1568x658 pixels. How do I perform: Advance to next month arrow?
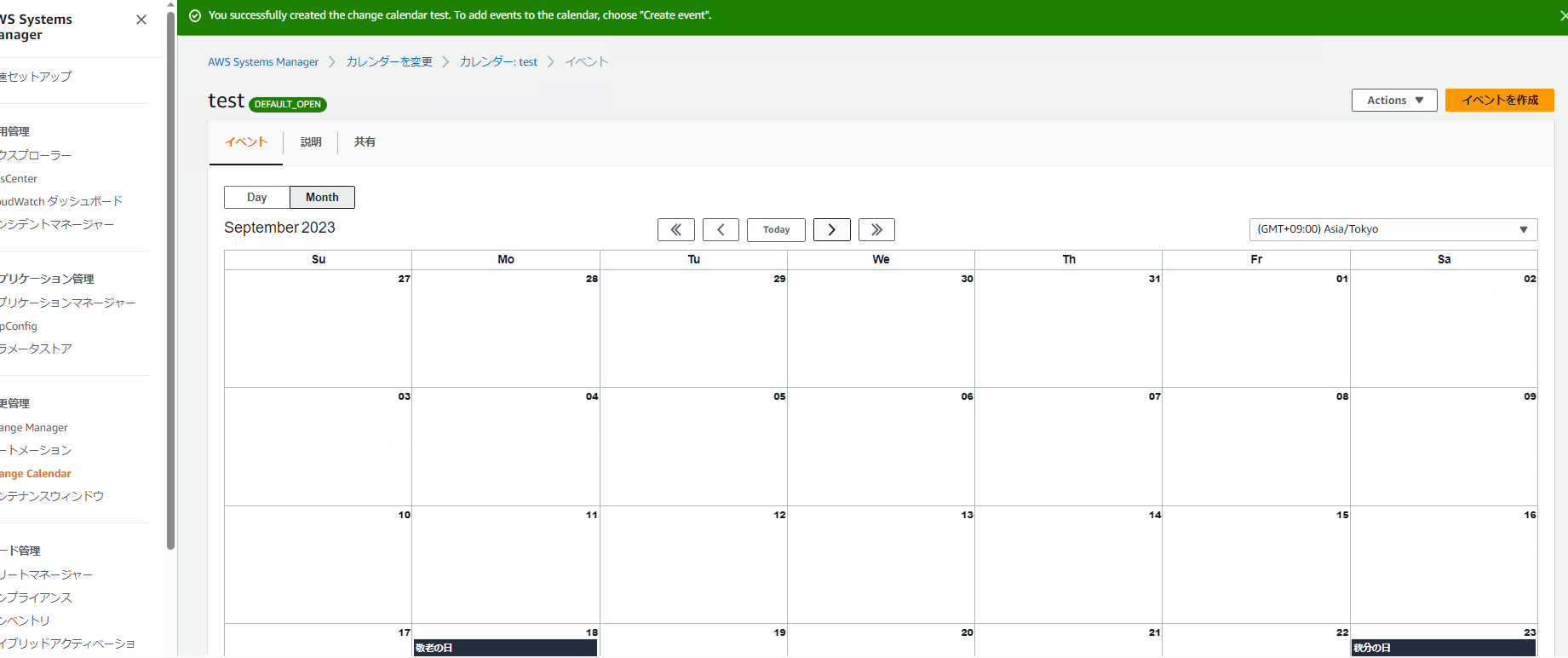[x=831, y=229]
